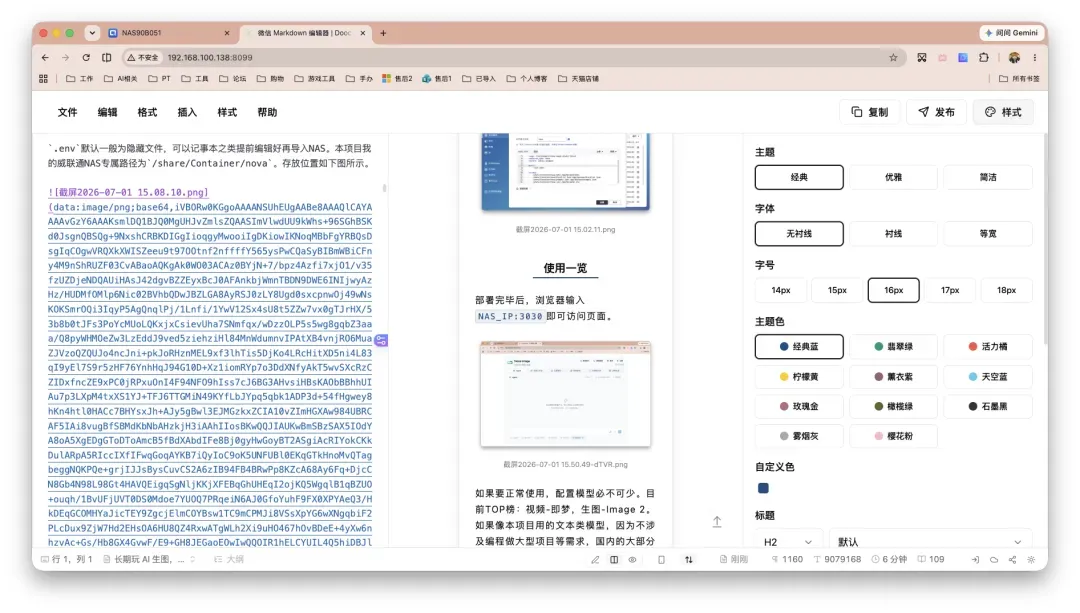Click the 问问 Gemini button

[x=1011, y=33]
